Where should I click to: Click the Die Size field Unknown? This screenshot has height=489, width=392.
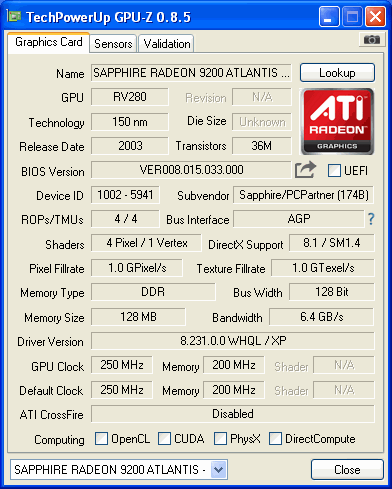click(262, 122)
